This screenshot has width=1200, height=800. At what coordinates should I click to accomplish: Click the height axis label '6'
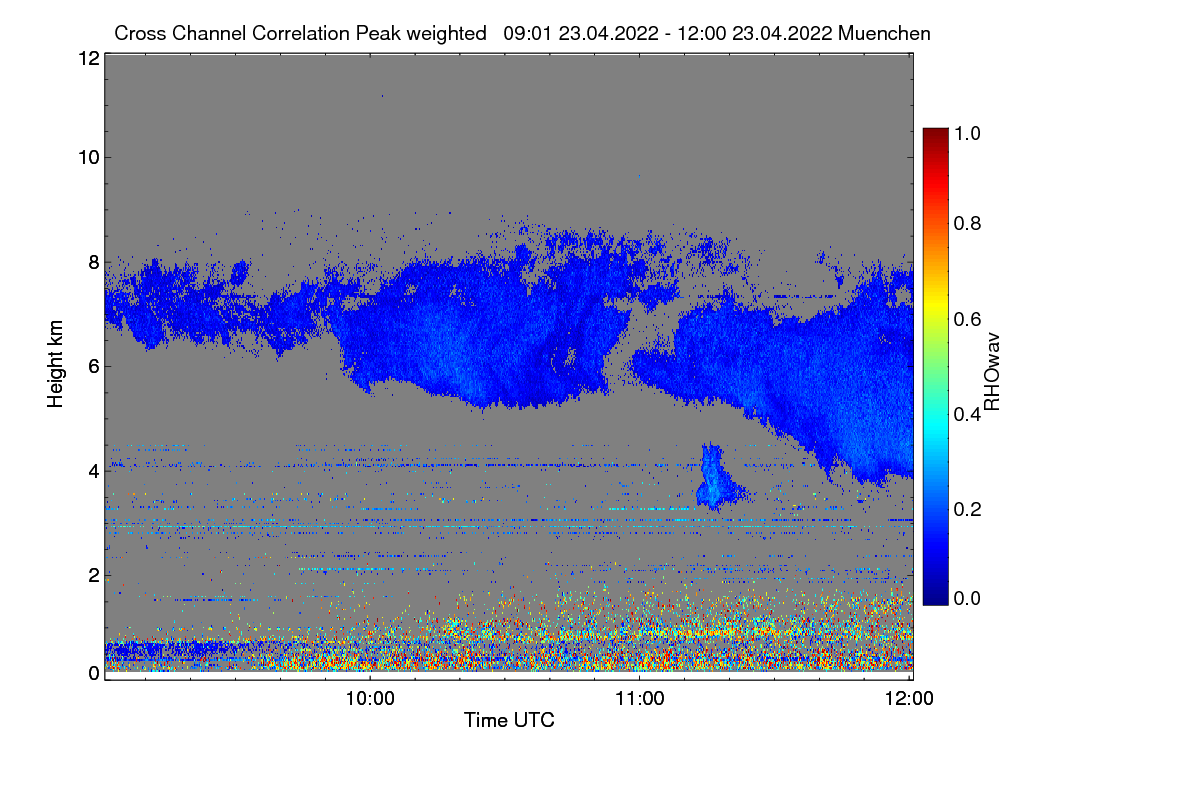point(94,366)
